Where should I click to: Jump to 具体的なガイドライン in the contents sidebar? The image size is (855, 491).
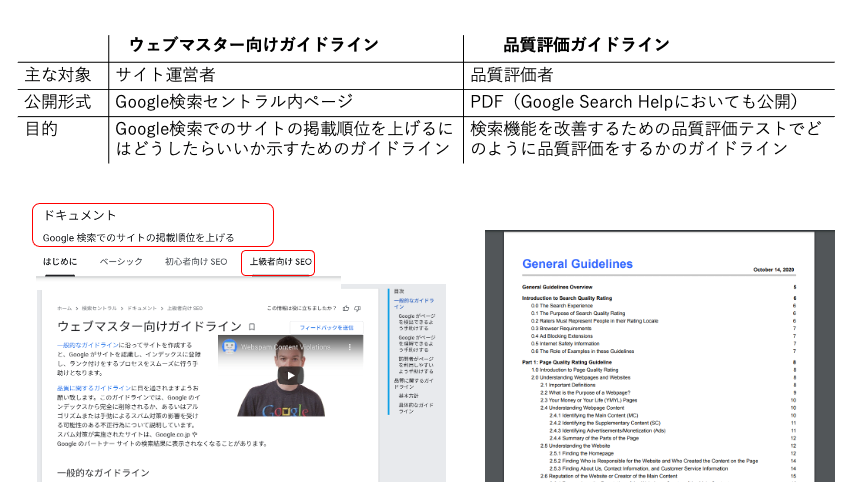[x=416, y=408]
